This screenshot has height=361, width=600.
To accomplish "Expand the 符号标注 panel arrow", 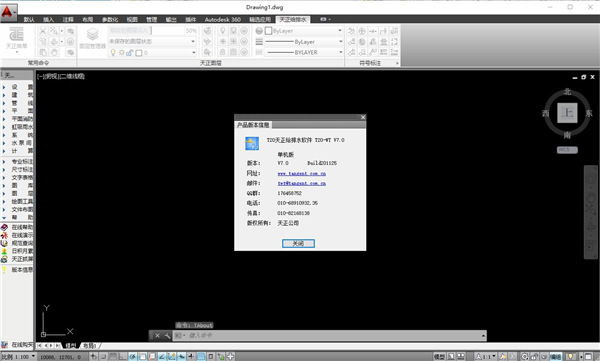I will [x=397, y=63].
